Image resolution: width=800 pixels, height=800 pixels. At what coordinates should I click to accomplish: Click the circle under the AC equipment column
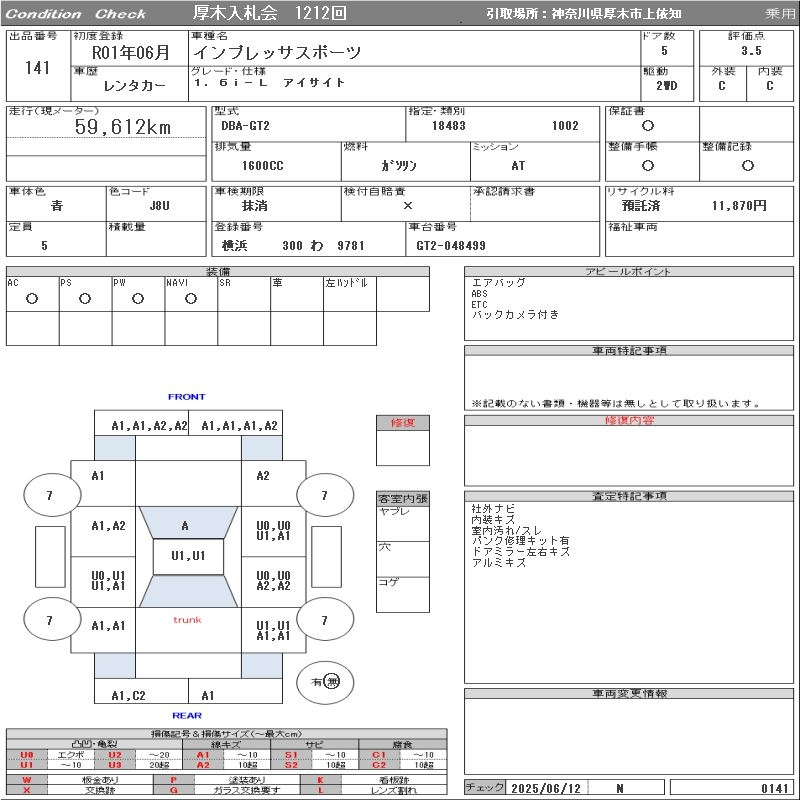32,299
